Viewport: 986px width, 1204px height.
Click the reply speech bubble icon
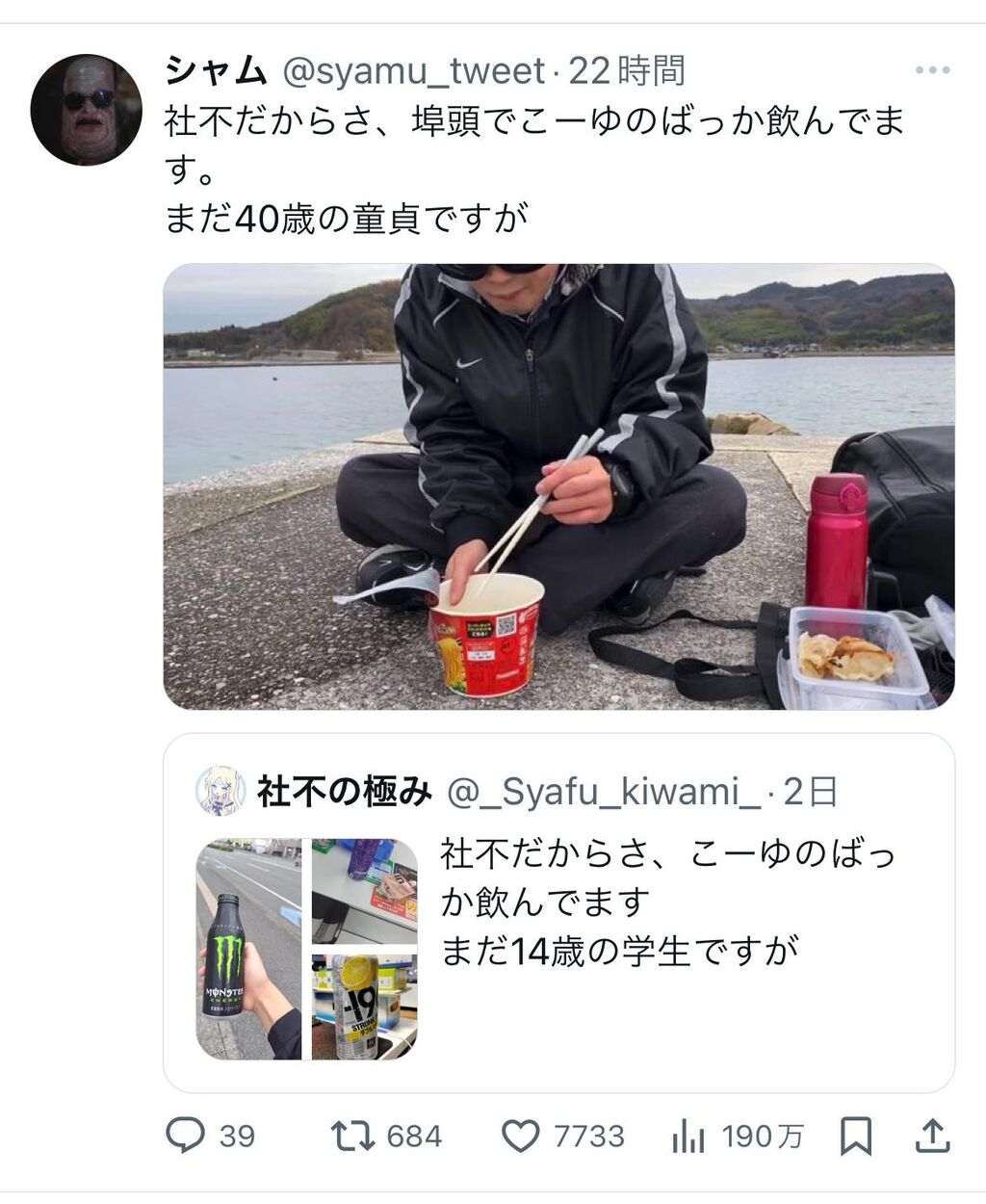(185, 1136)
